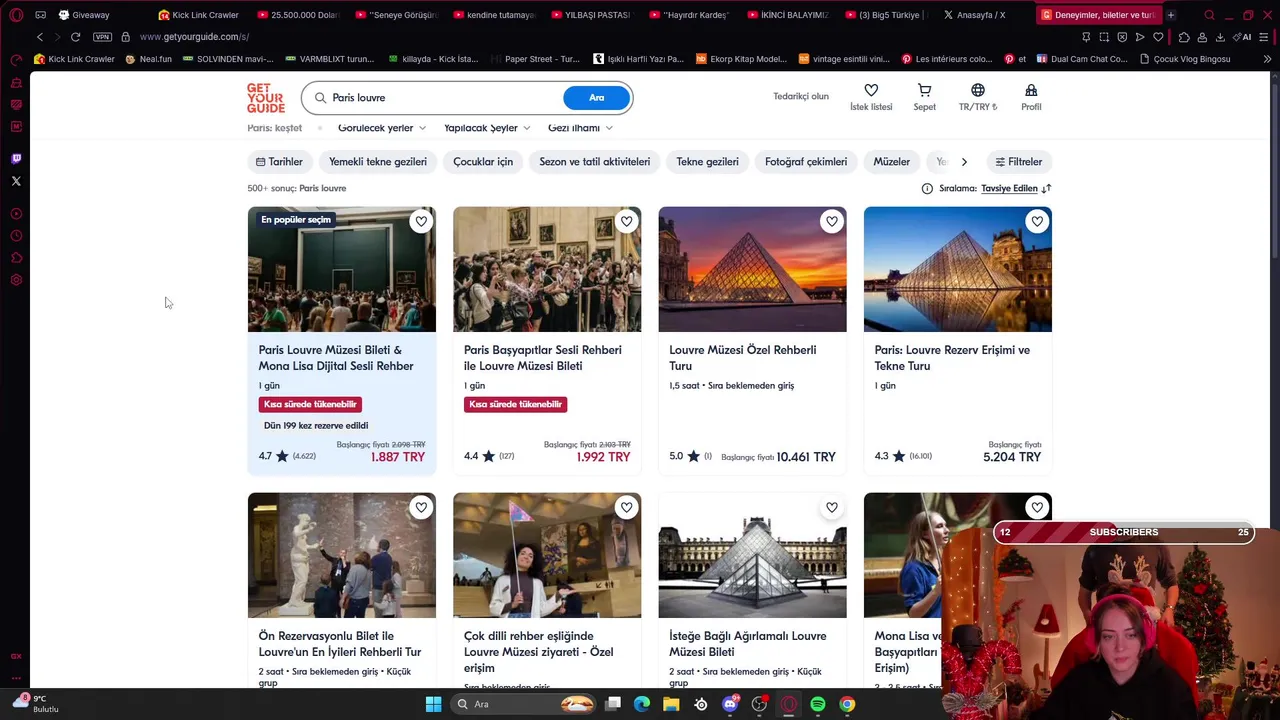Click the browser address bar URL

[194, 37]
